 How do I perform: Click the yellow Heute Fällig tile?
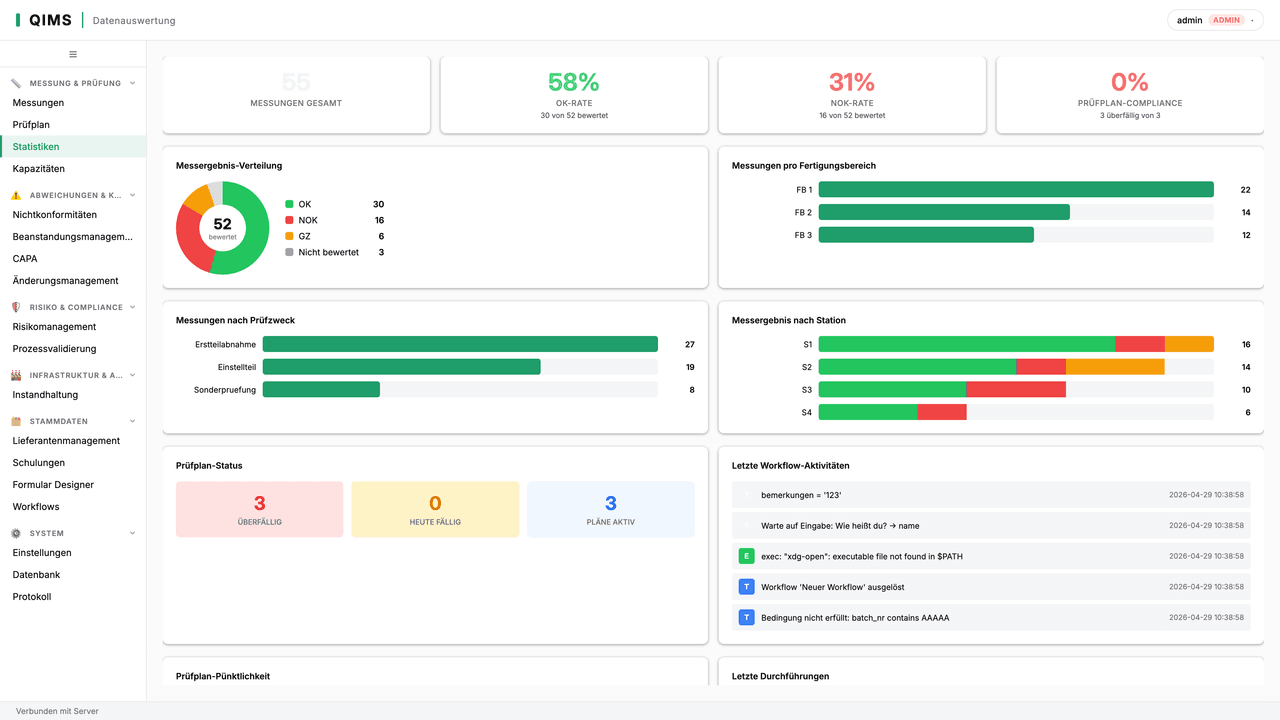click(x=435, y=510)
